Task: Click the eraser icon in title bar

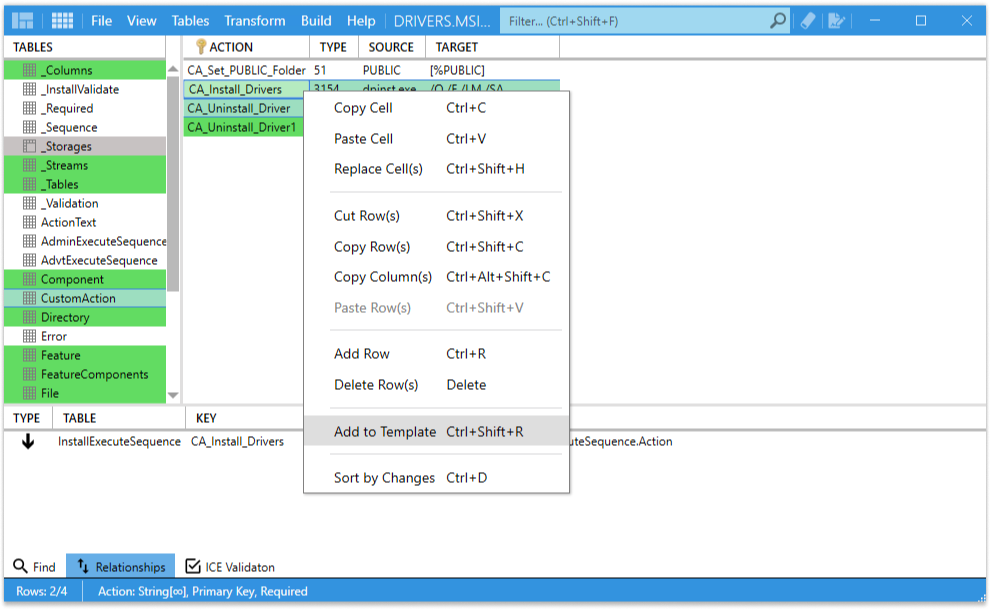Action: coord(808,21)
